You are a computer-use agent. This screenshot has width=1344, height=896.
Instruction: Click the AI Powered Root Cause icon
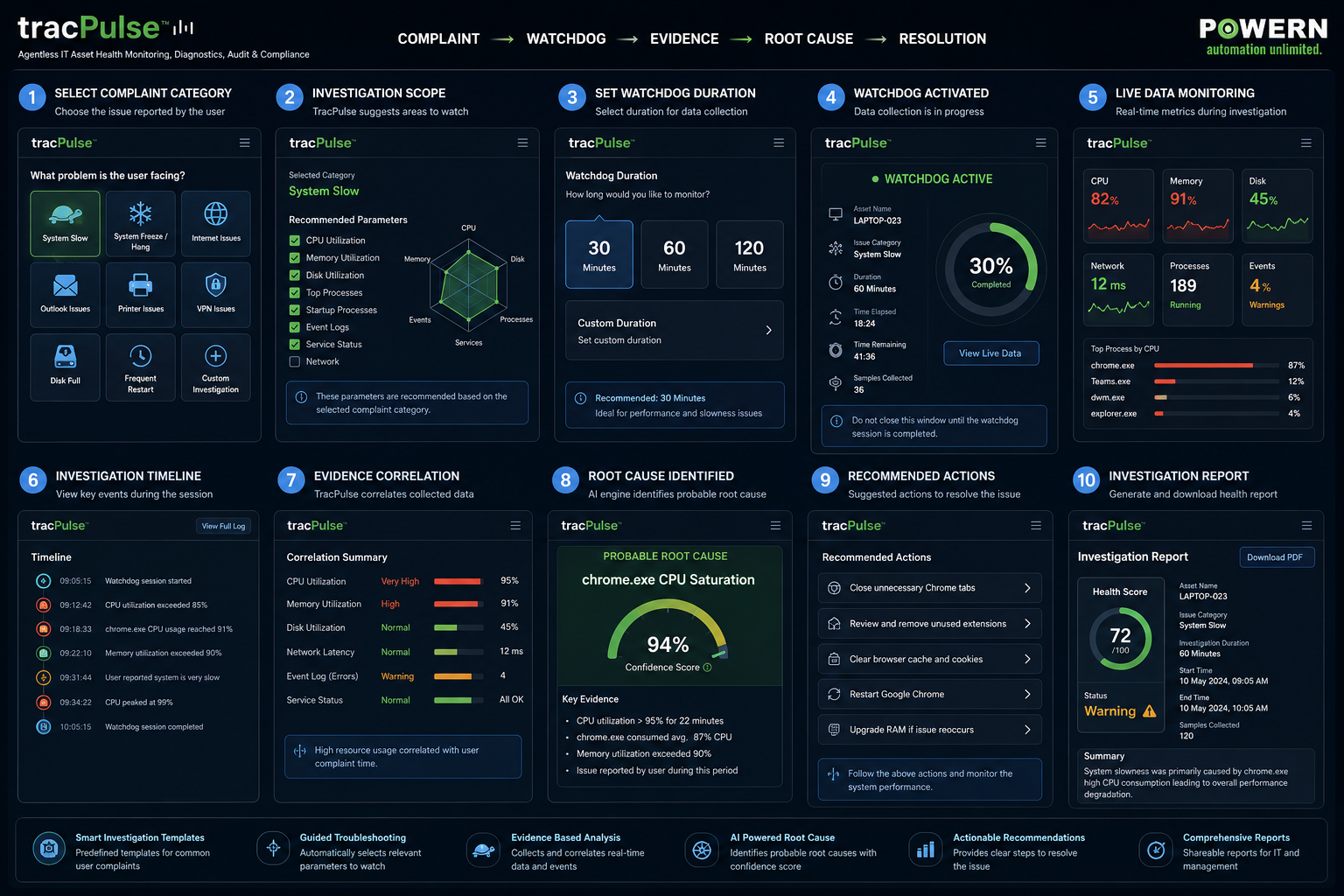coord(702,850)
